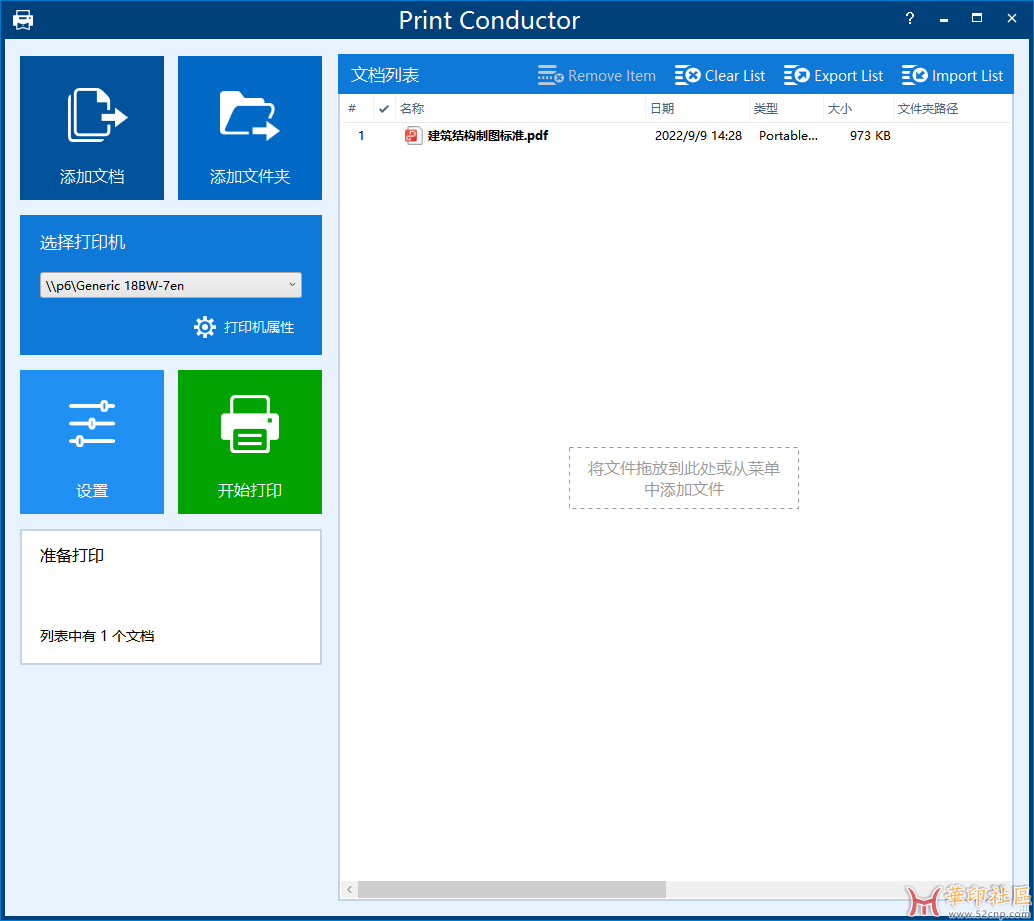Open 打印机属性 printer properties link
The width and height of the screenshot is (1034, 921).
point(259,327)
